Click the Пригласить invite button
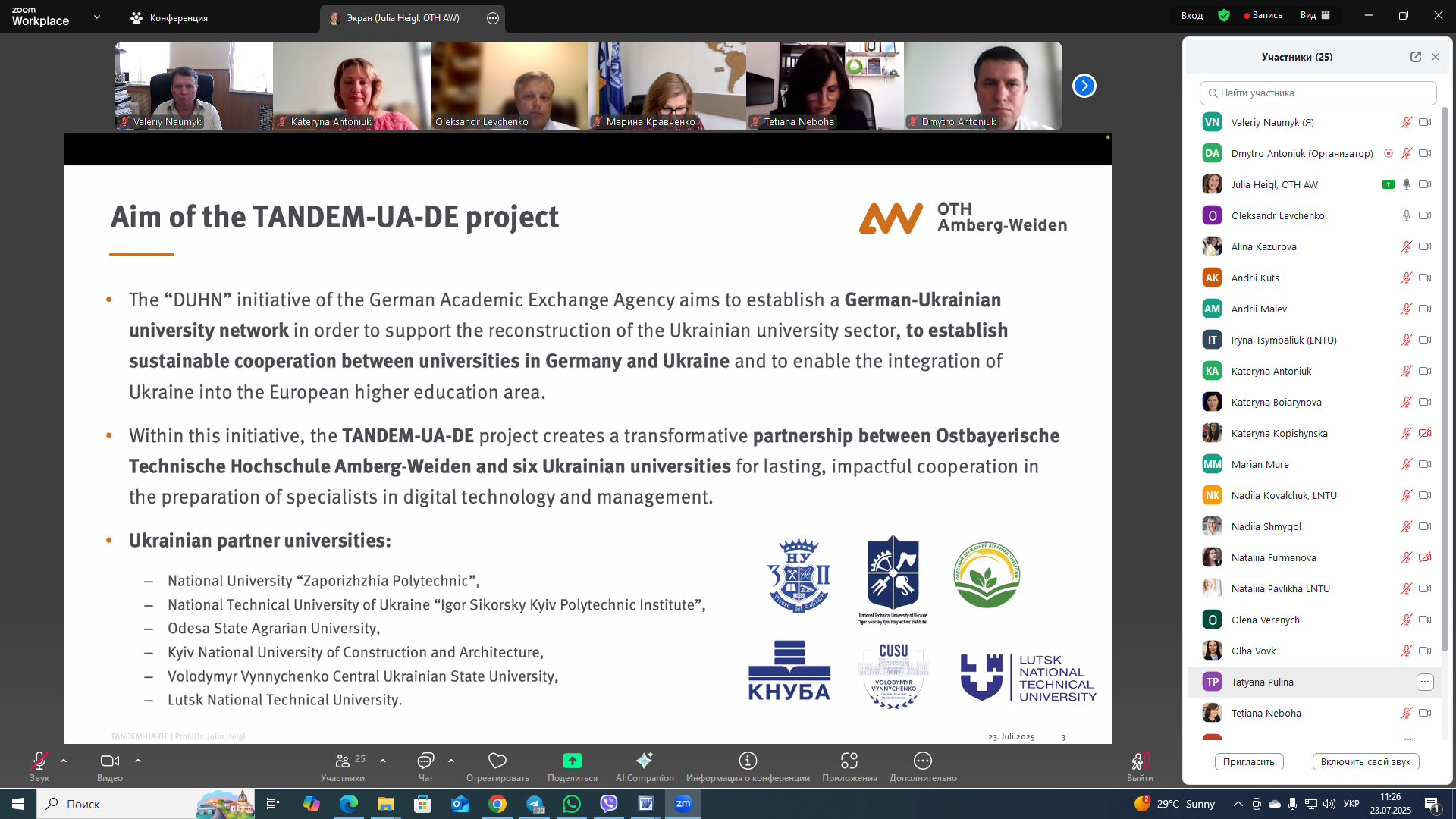1456x819 pixels. (1248, 762)
